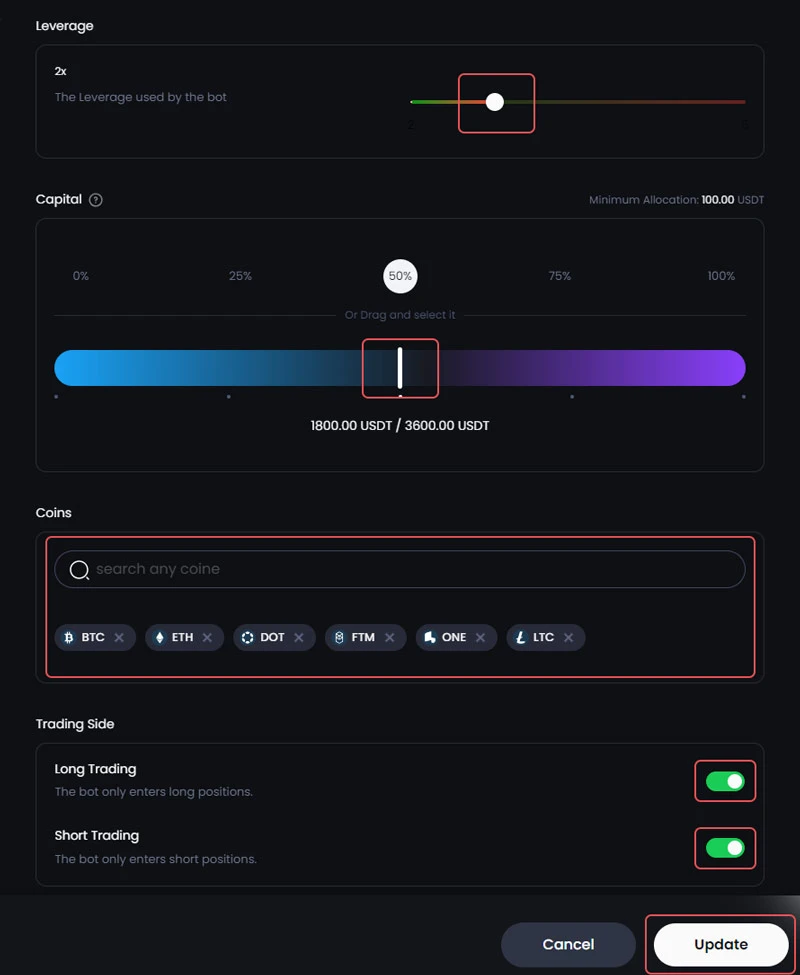Remove DOT from the coins list
The width and height of the screenshot is (800, 975).
[x=300, y=637]
